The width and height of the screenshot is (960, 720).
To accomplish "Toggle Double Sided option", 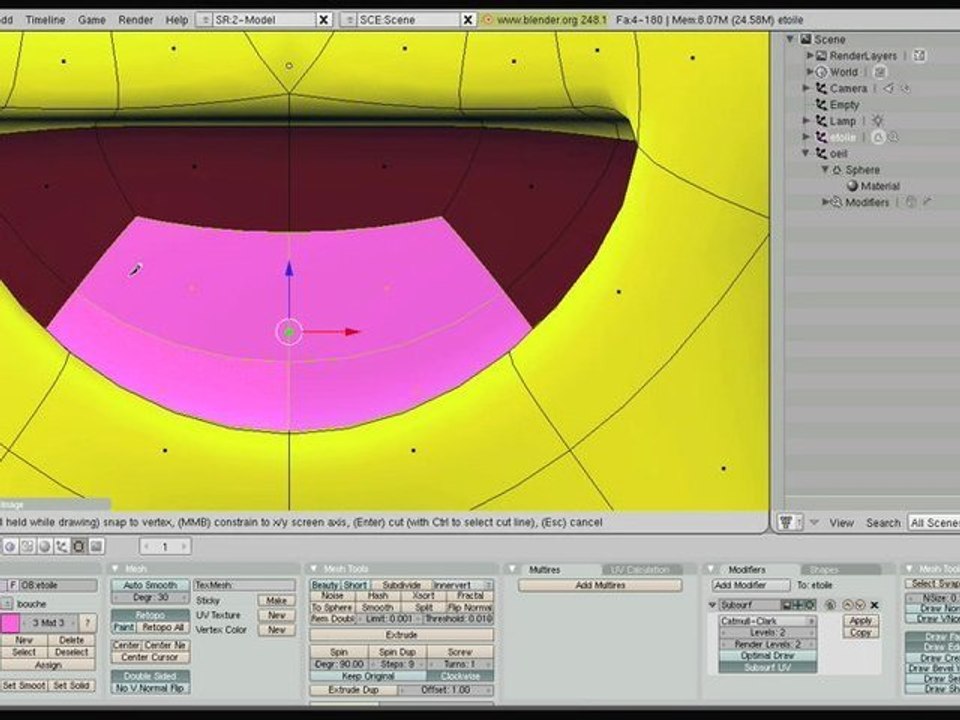I will (x=150, y=676).
